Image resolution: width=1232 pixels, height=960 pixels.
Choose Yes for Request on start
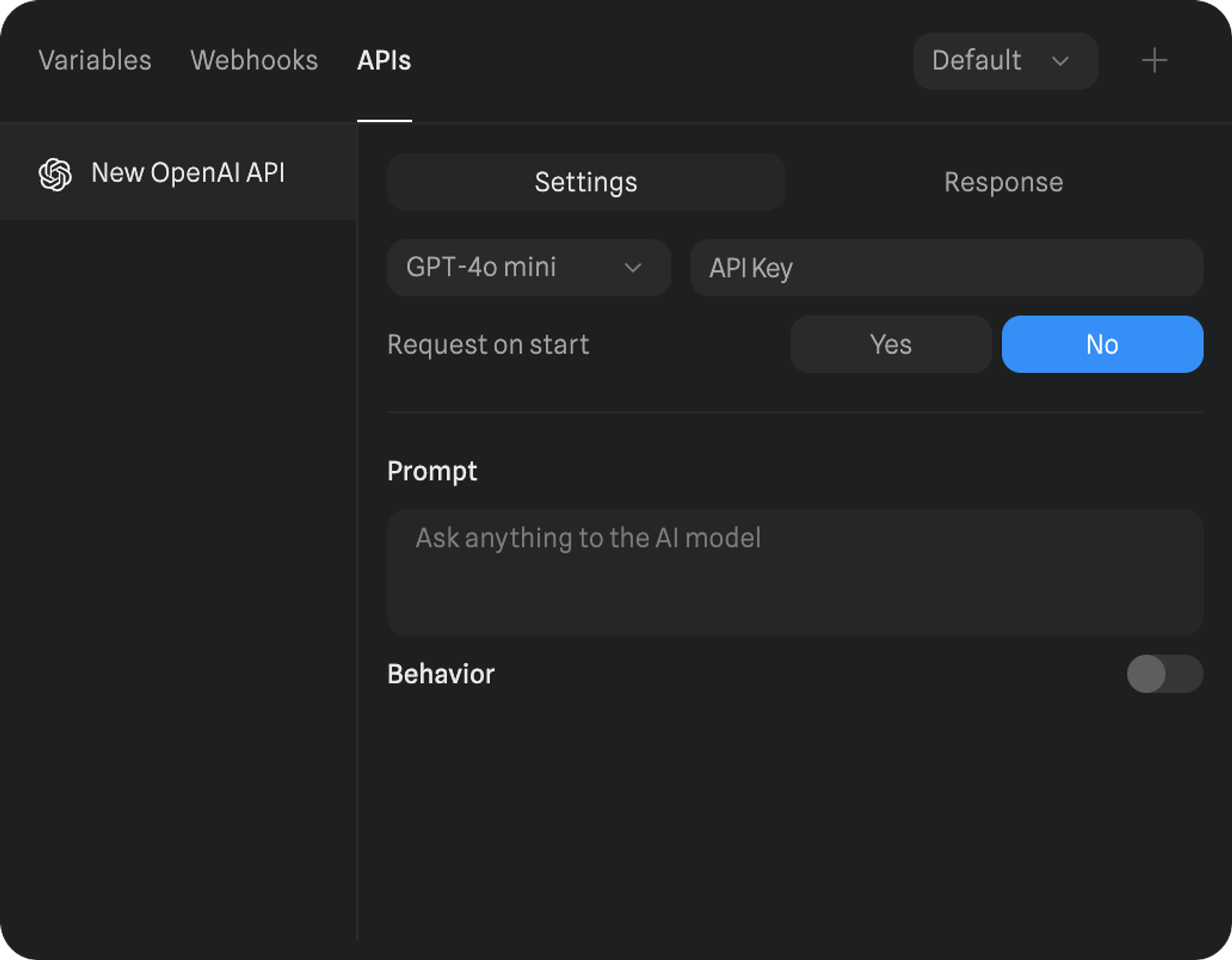coord(891,344)
